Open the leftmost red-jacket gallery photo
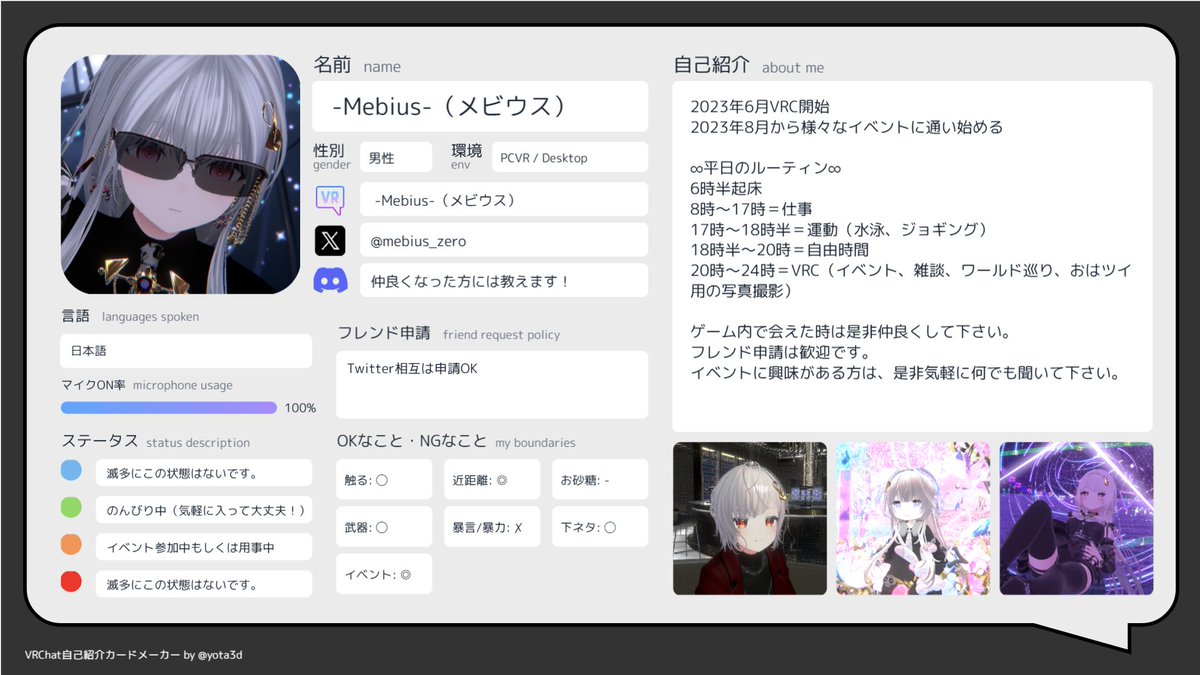Image resolution: width=1200 pixels, height=675 pixels. point(750,518)
